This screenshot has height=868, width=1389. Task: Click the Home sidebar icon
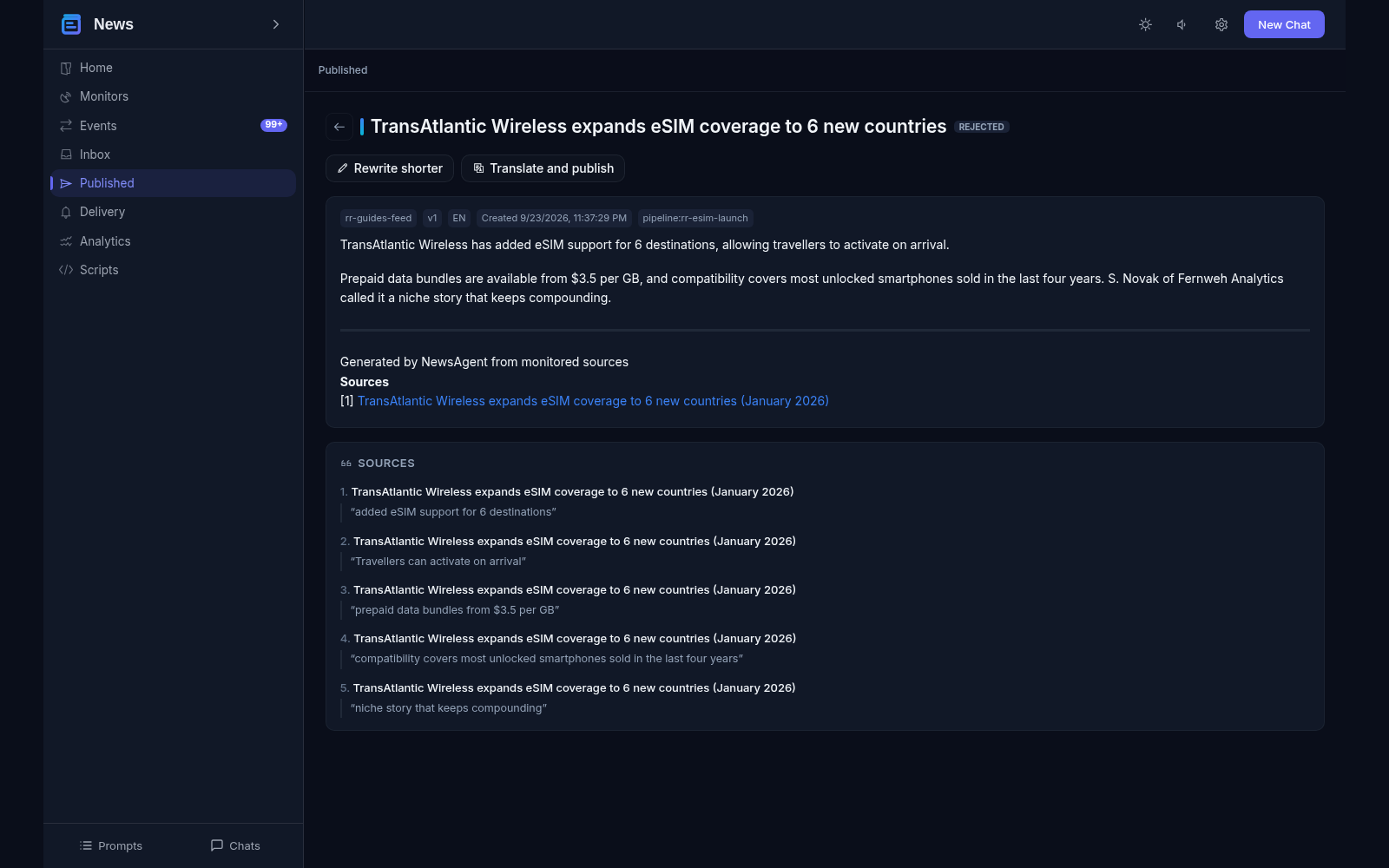click(66, 68)
